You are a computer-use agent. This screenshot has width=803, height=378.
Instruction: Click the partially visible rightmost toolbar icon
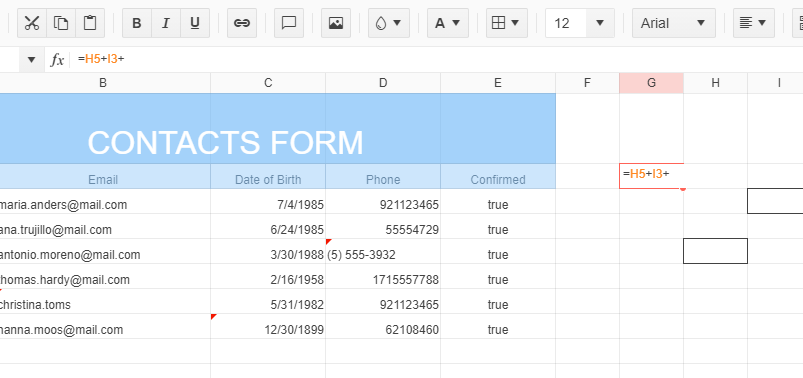point(798,23)
